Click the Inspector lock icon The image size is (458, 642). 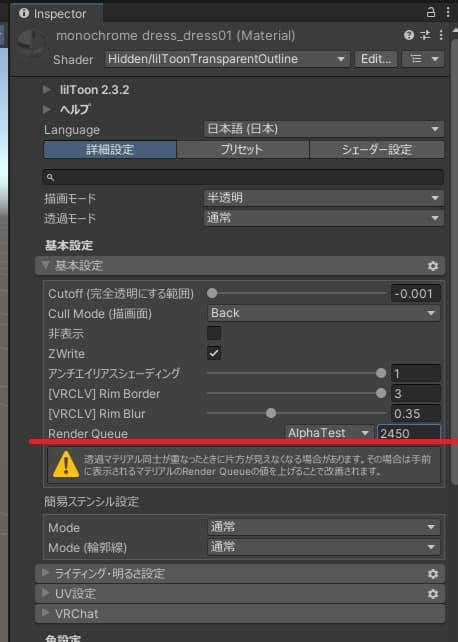pos(431,12)
